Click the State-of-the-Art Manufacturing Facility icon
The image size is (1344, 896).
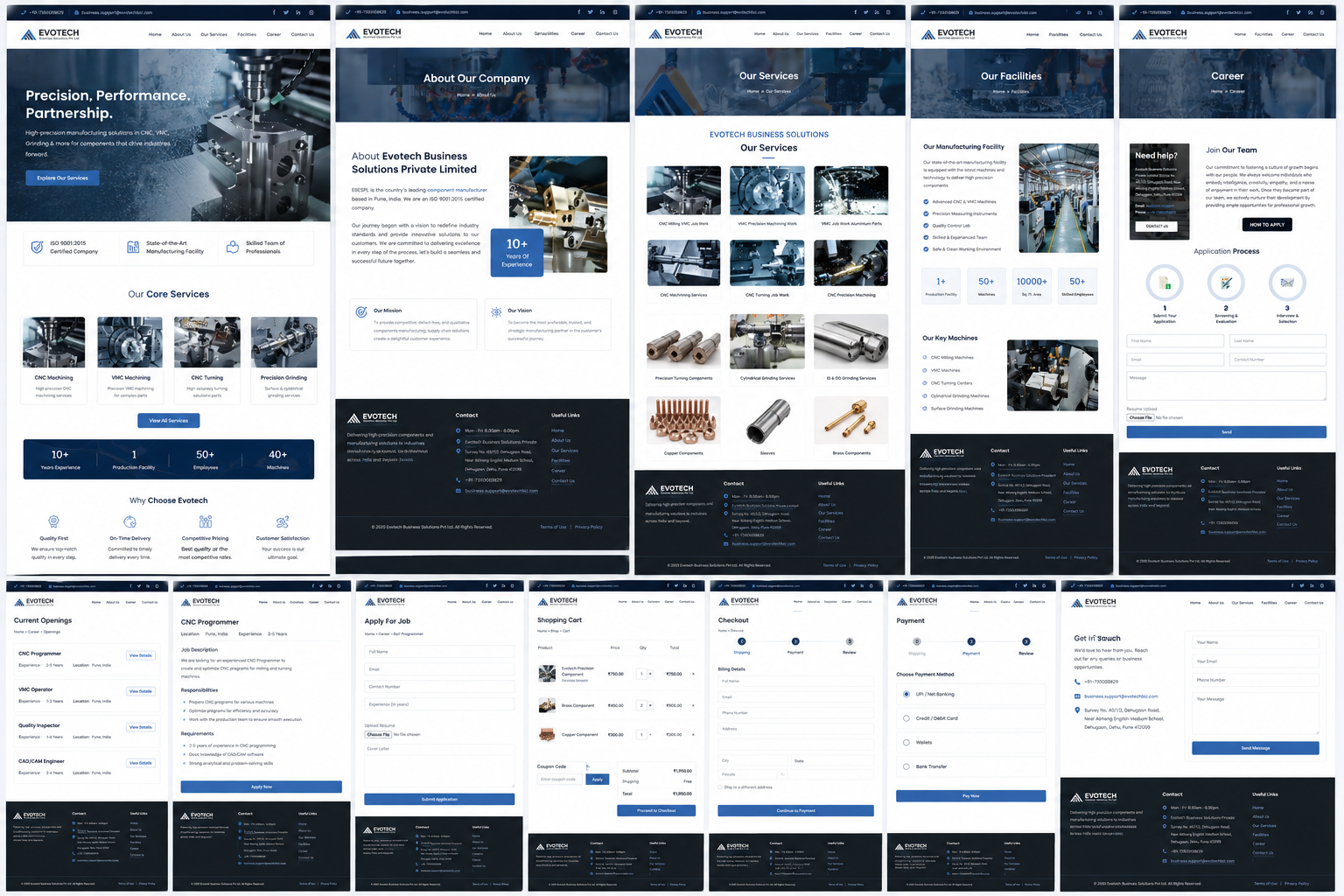pos(133,248)
